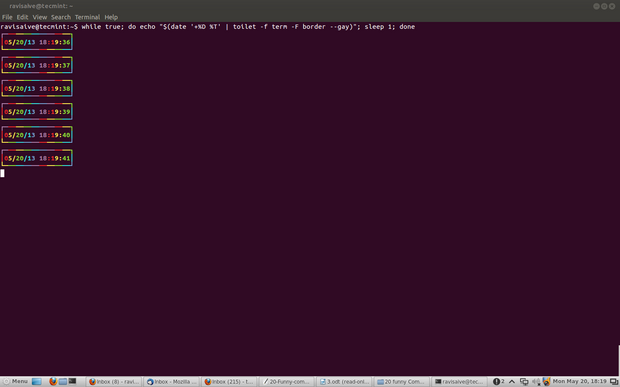Click the terminal cursor block
The height and width of the screenshot is (387, 620).
click(2, 173)
